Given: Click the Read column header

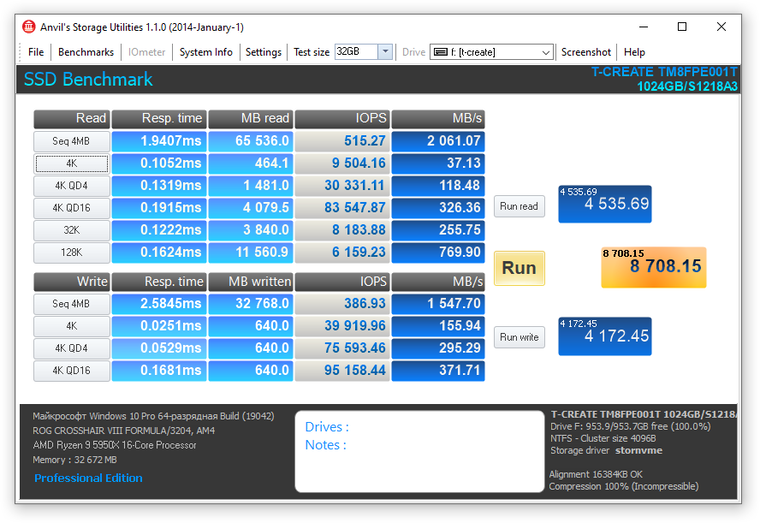Looking at the screenshot, I should [x=72, y=119].
